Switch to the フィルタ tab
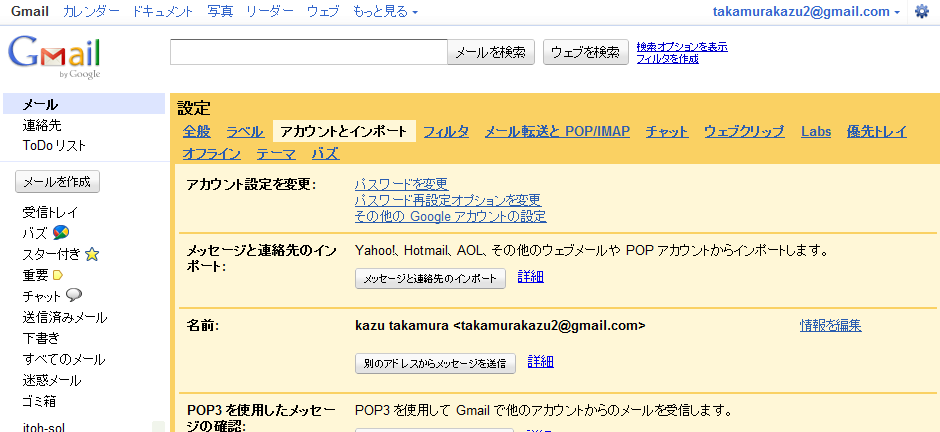The height and width of the screenshot is (432, 940). coord(446,132)
